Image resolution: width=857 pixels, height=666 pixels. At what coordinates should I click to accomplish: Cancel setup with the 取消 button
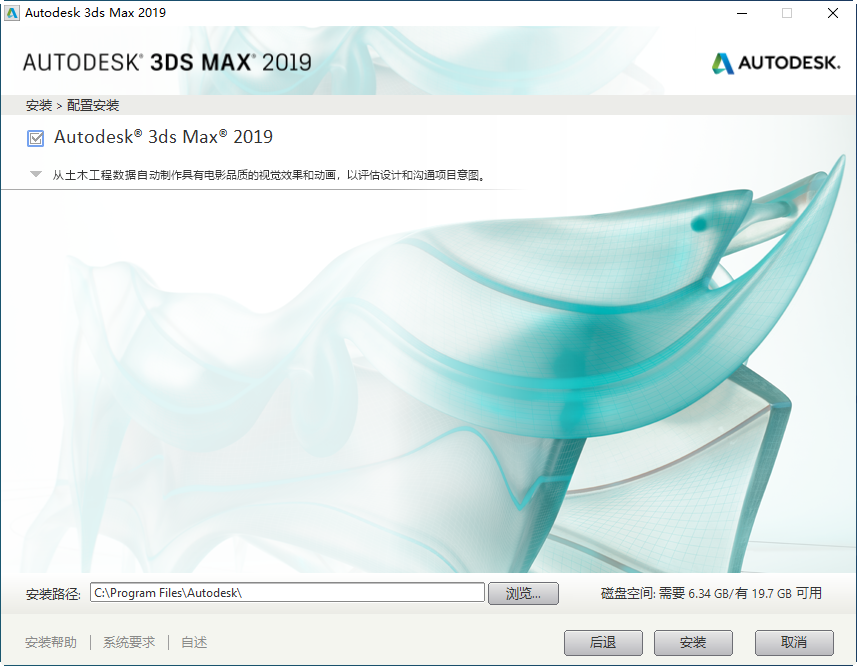[x=794, y=643]
